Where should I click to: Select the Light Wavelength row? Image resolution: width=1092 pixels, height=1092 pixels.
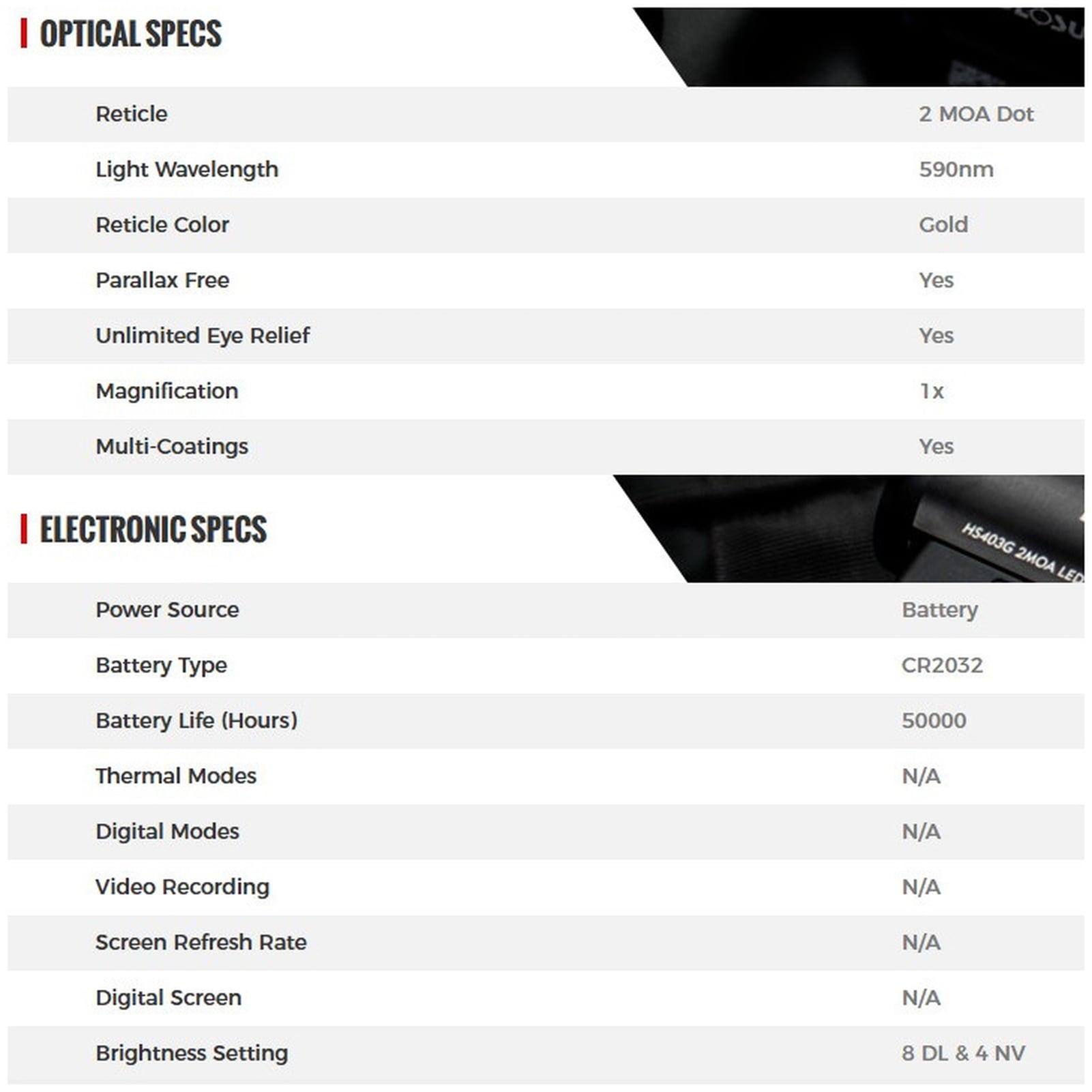tap(546, 170)
